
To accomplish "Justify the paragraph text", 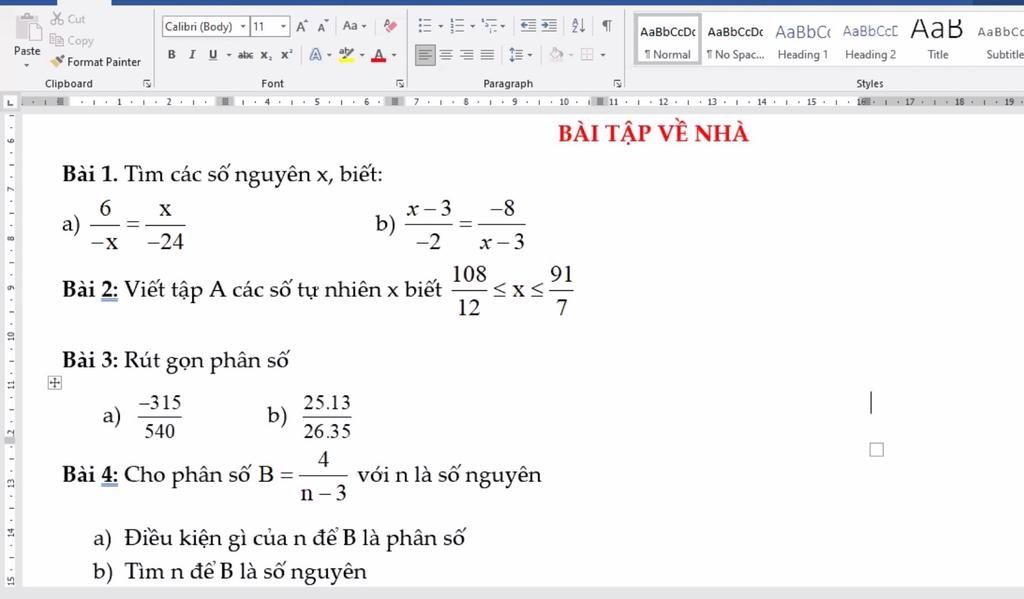I will 488,55.
